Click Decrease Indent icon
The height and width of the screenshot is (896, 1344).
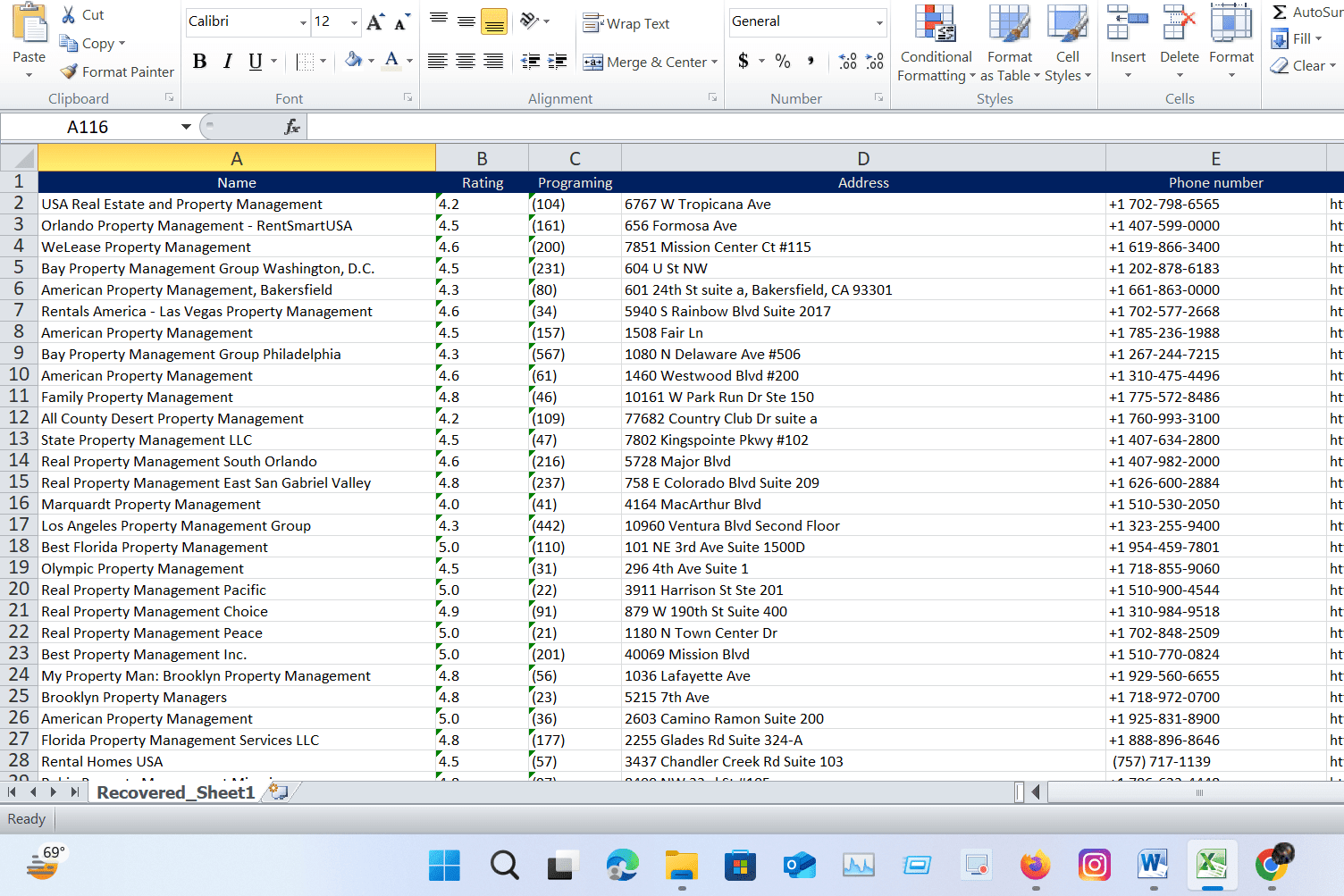tap(531, 61)
